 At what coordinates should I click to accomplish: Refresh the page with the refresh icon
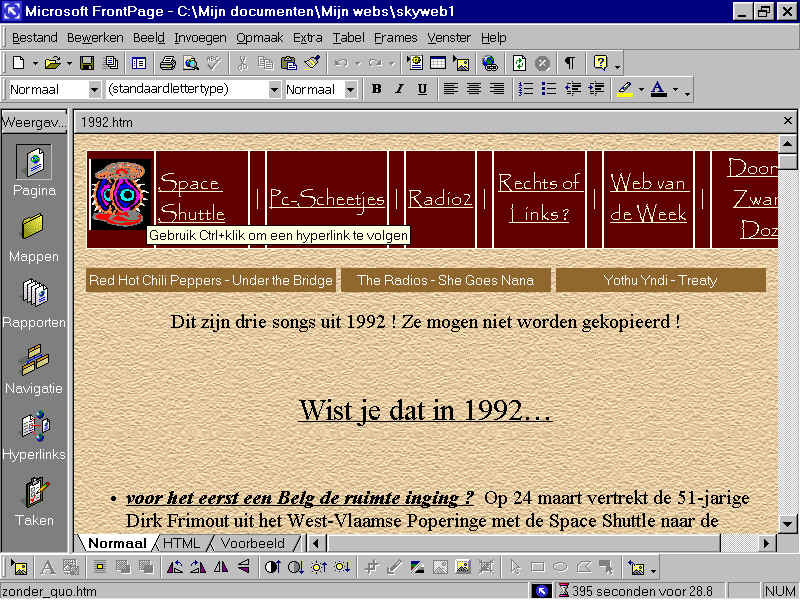point(519,63)
